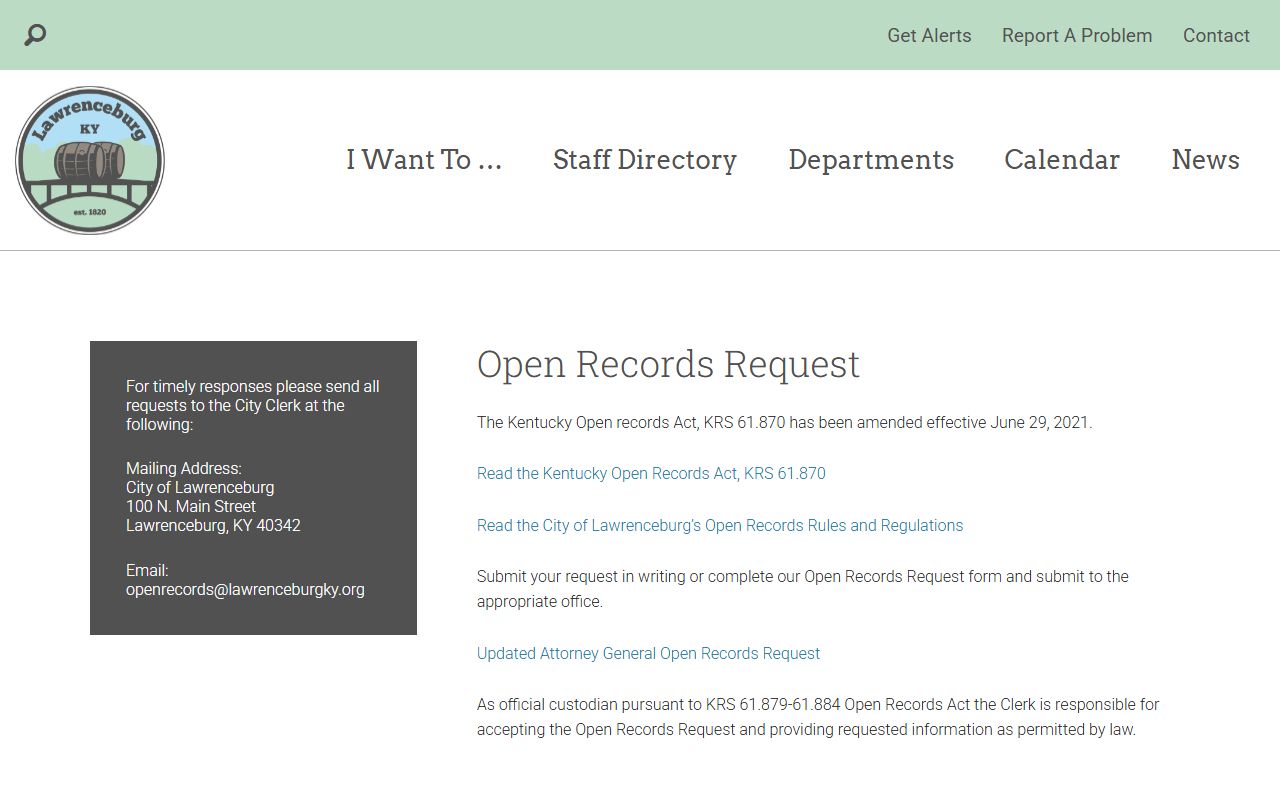Click the openrecords@lawrenceburgky.org email address
The width and height of the screenshot is (1280, 800).
(245, 589)
